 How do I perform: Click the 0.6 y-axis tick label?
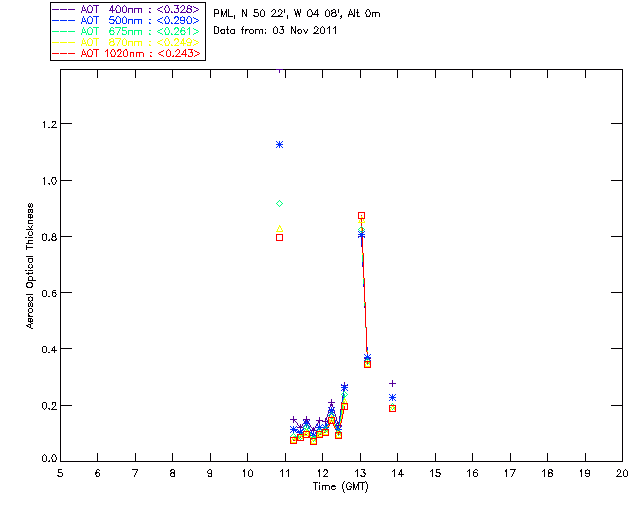(49, 294)
